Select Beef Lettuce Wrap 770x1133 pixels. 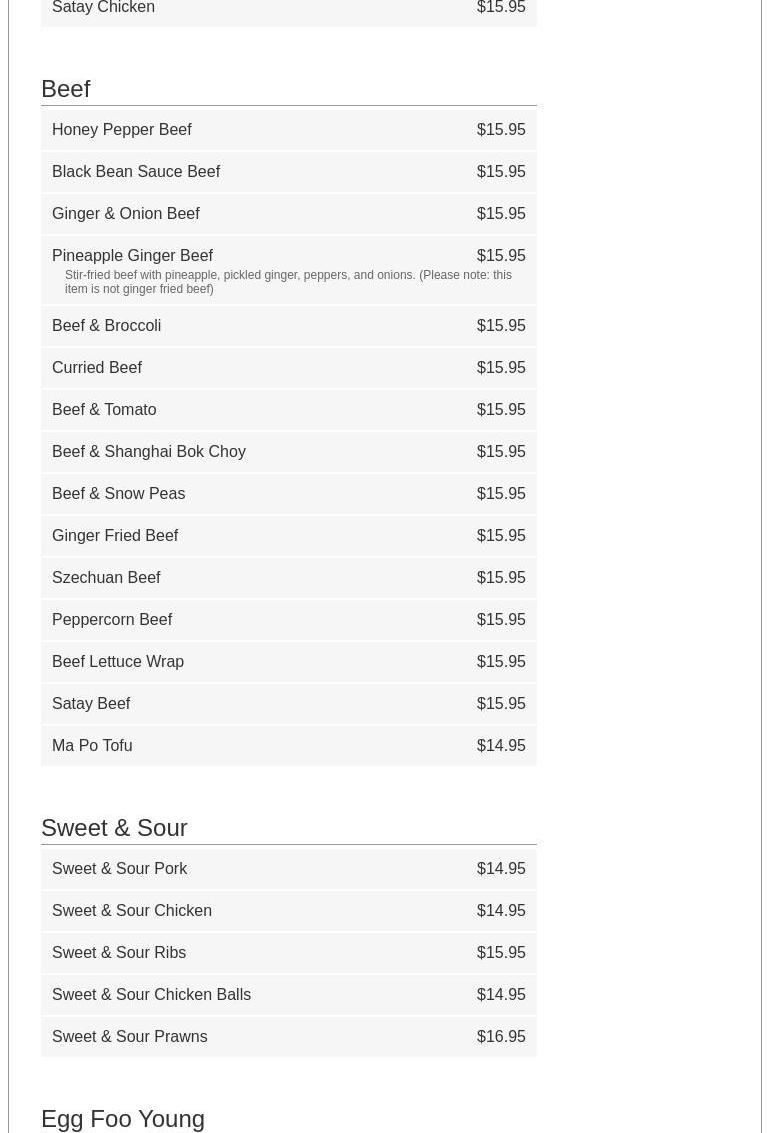118,662
